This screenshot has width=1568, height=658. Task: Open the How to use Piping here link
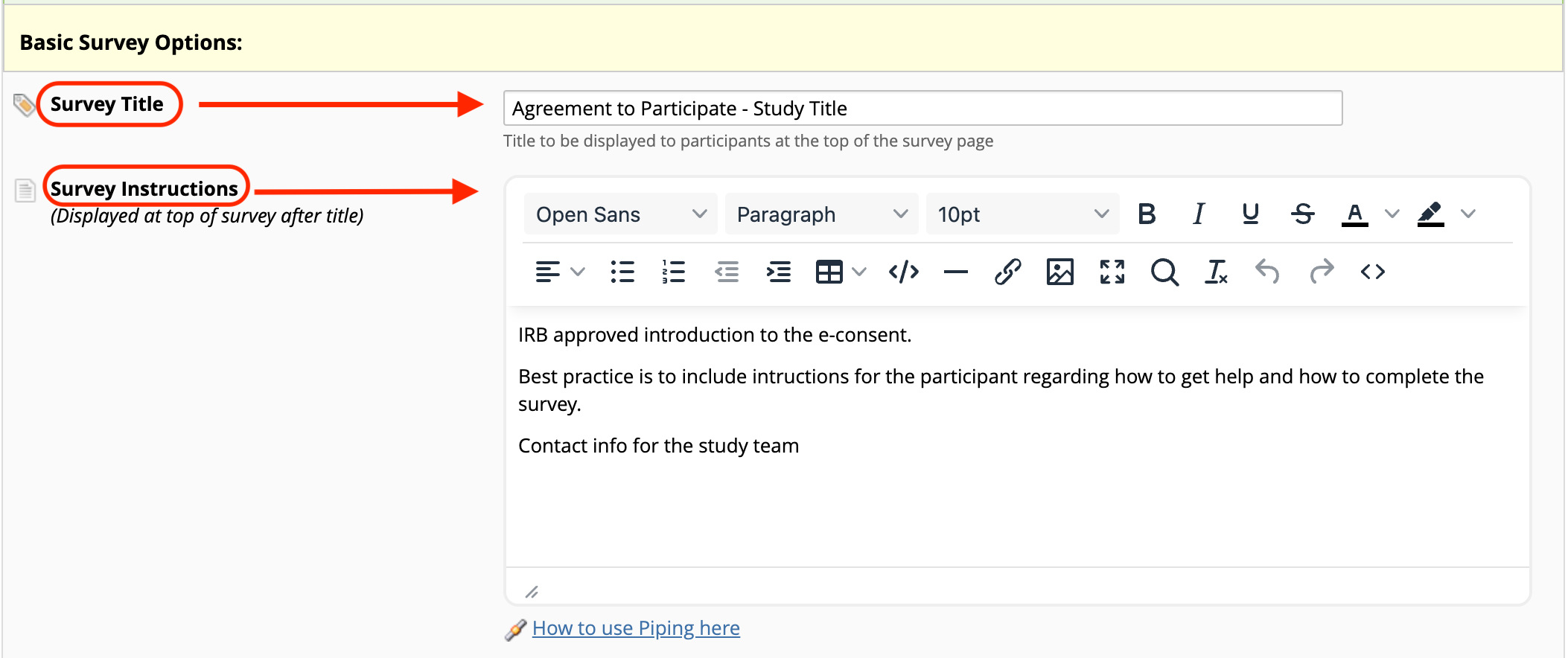coord(636,628)
